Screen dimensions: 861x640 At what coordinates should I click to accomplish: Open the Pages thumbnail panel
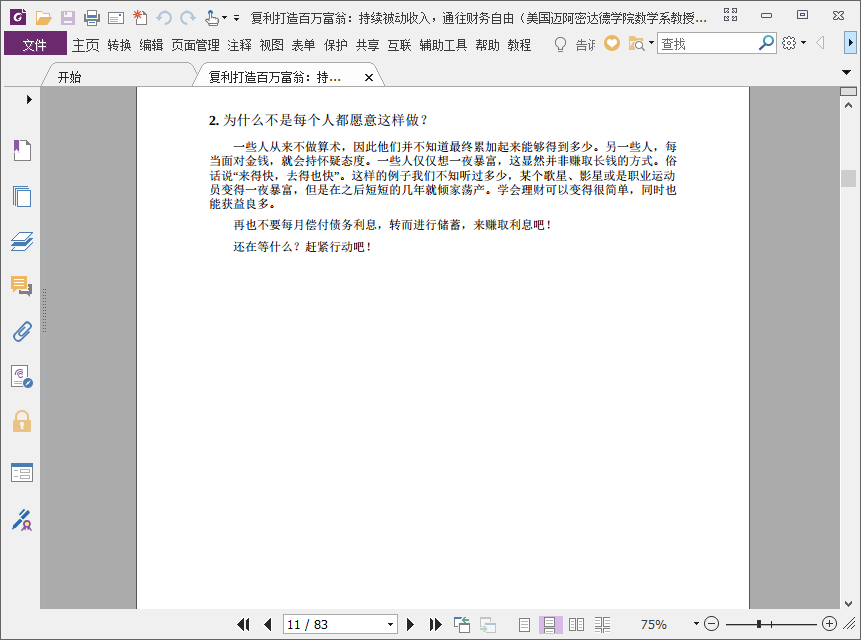[22, 196]
